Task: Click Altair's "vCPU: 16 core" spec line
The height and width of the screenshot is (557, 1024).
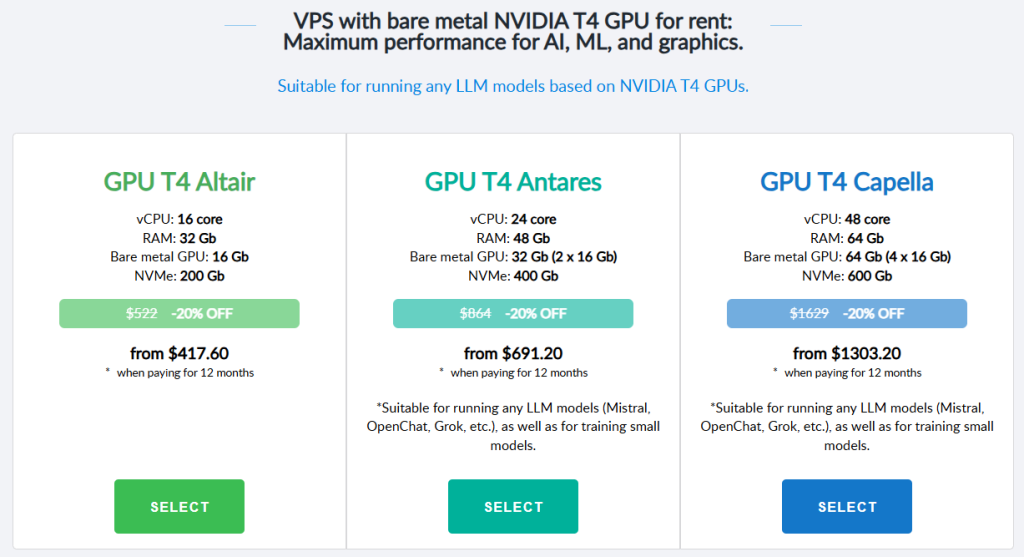Action: click(x=179, y=219)
